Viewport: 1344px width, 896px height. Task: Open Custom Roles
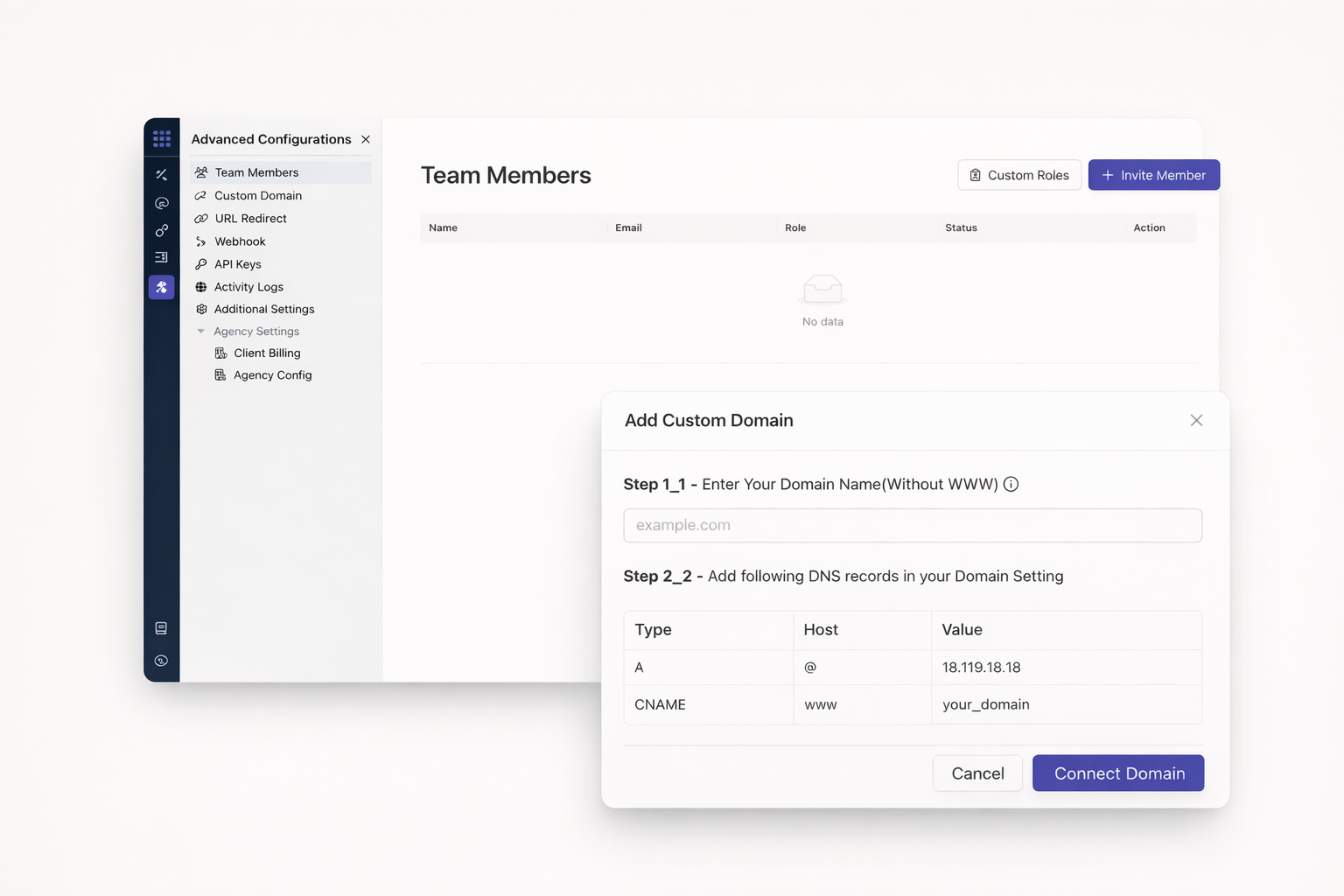coord(1019,175)
